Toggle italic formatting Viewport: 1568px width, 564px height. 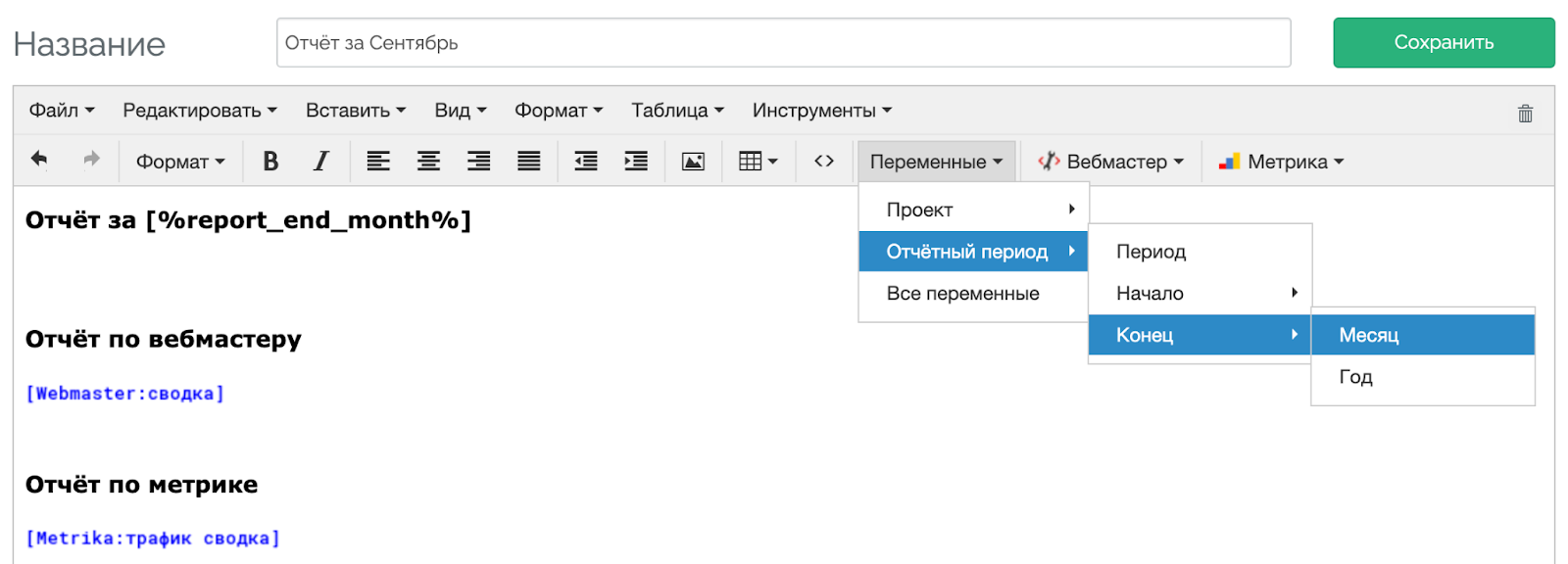(x=320, y=162)
